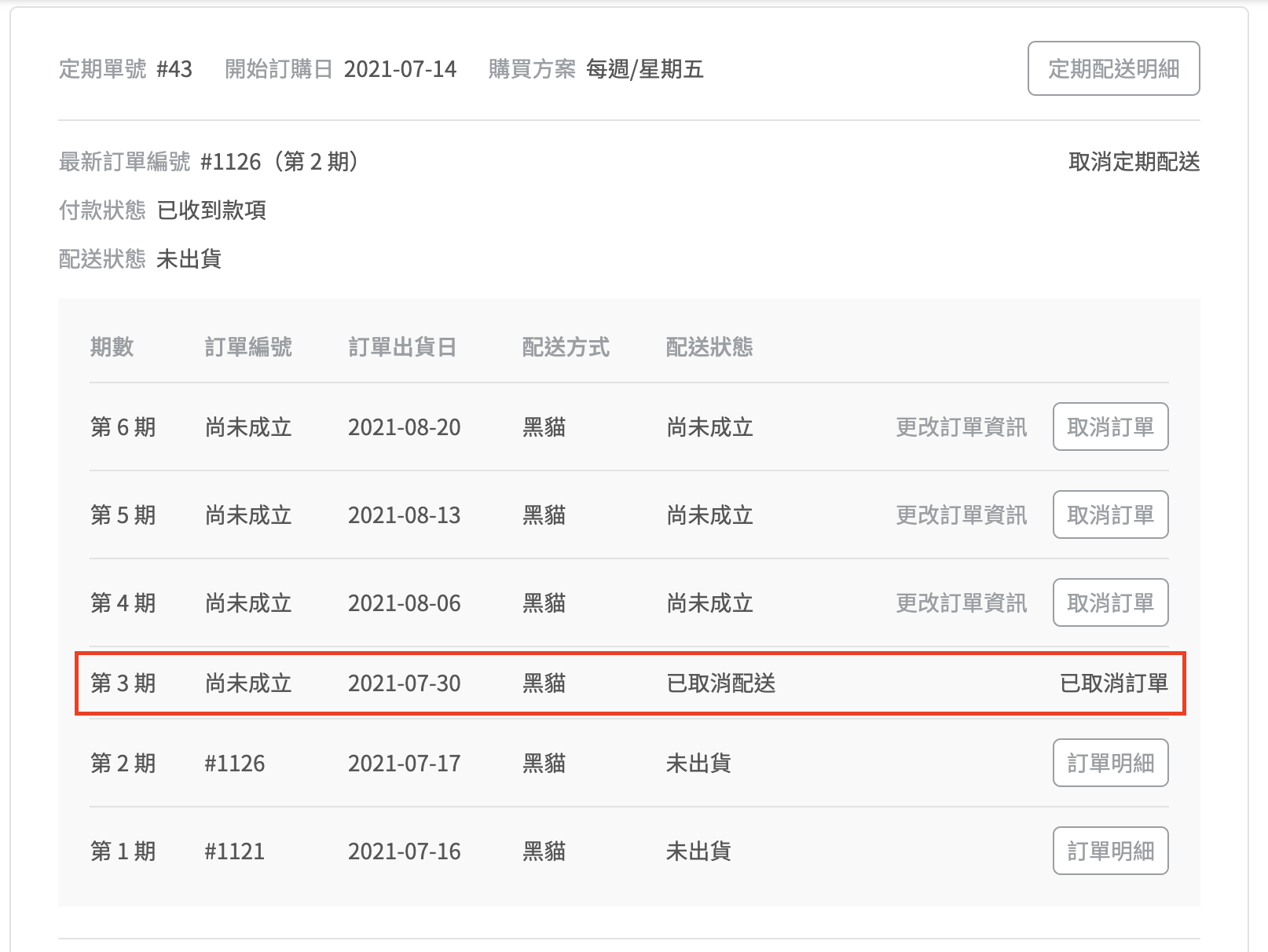Image resolution: width=1268 pixels, height=952 pixels.
Task: Edit order info for 第 4 期
Action: click(x=961, y=603)
